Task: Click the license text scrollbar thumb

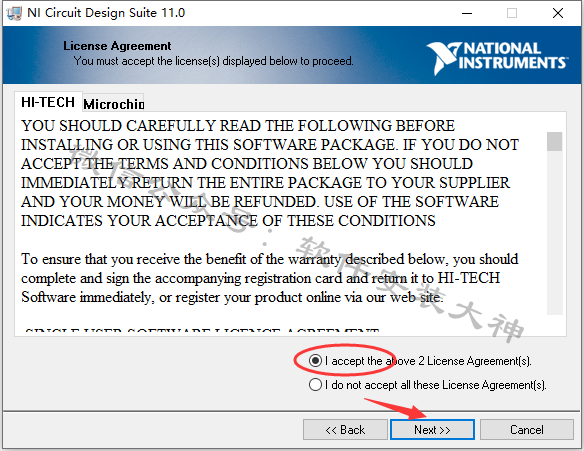Action: 555,142
